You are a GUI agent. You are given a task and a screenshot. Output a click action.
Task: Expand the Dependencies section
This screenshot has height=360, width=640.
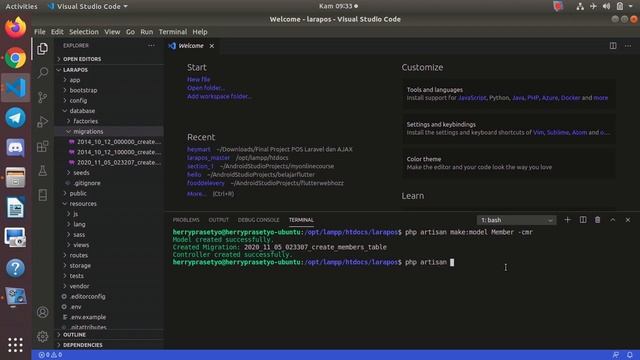point(110,345)
